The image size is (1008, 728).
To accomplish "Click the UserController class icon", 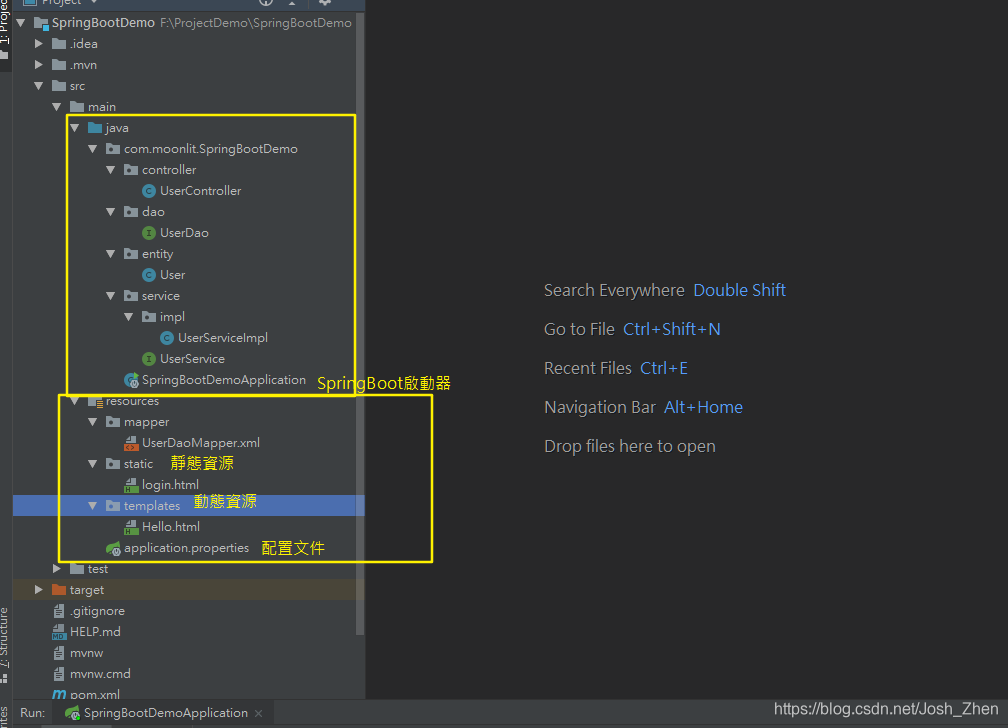I will coord(148,191).
